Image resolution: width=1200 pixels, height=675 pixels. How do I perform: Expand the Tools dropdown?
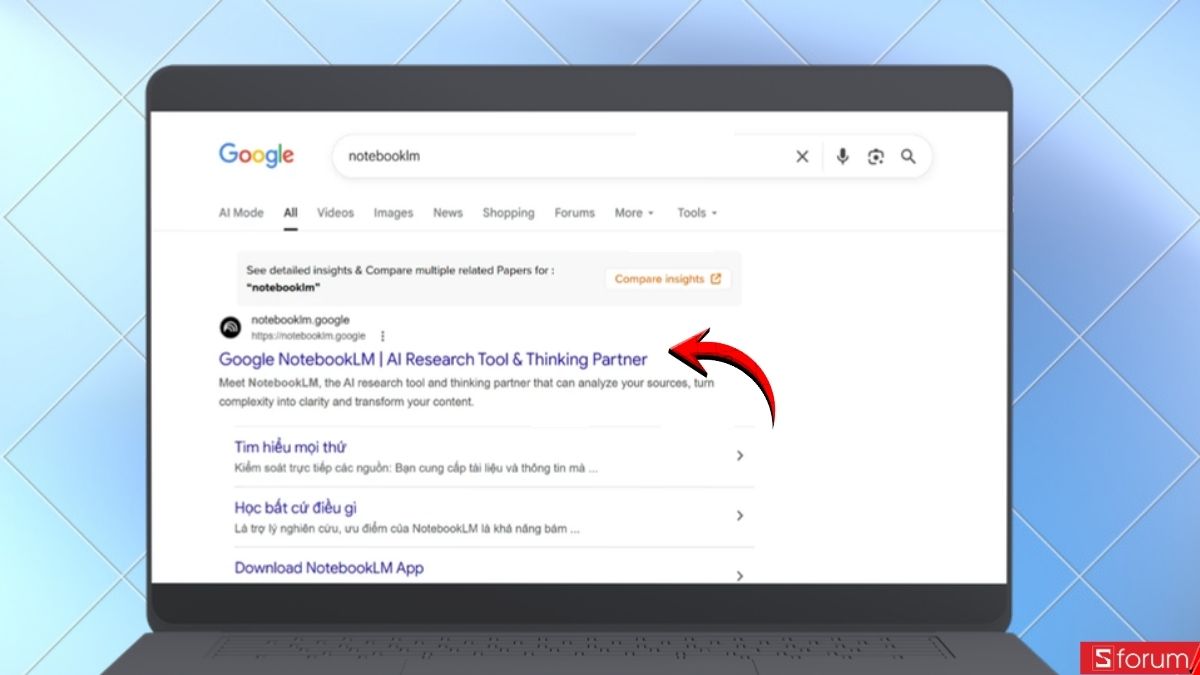(x=697, y=213)
